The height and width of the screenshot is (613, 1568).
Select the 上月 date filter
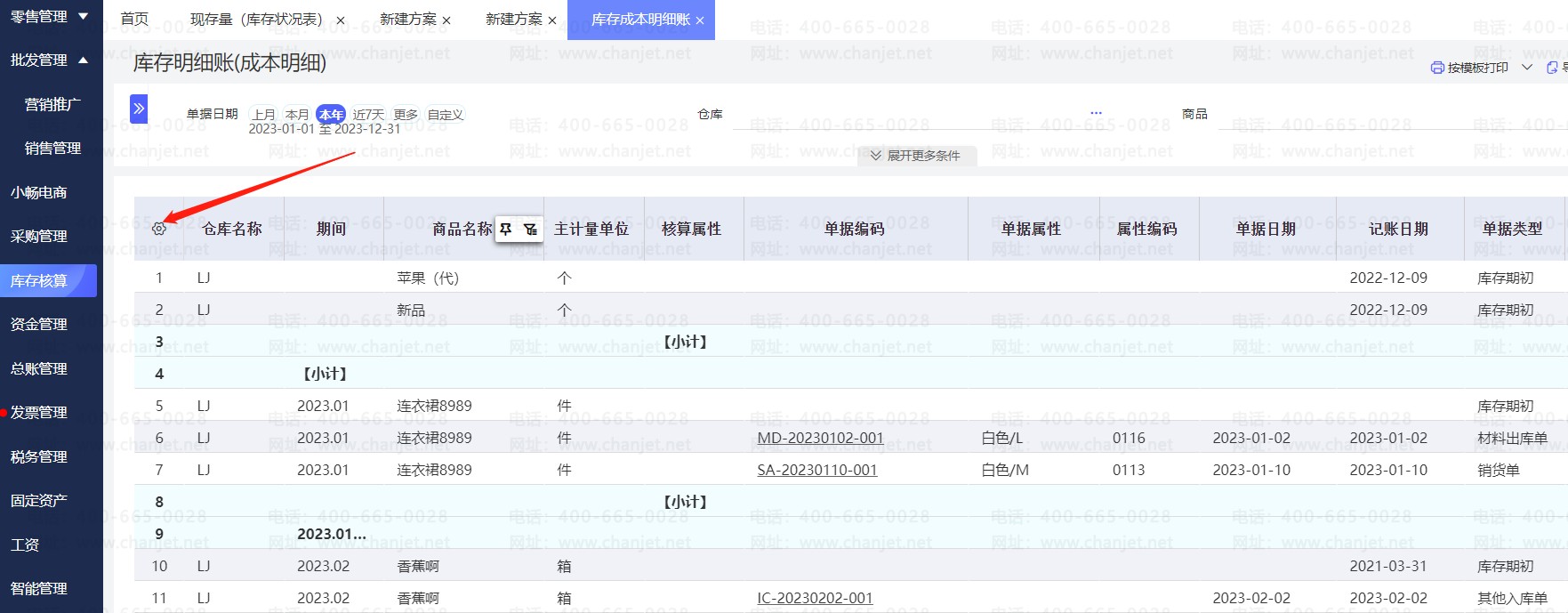click(x=264, y=114)
